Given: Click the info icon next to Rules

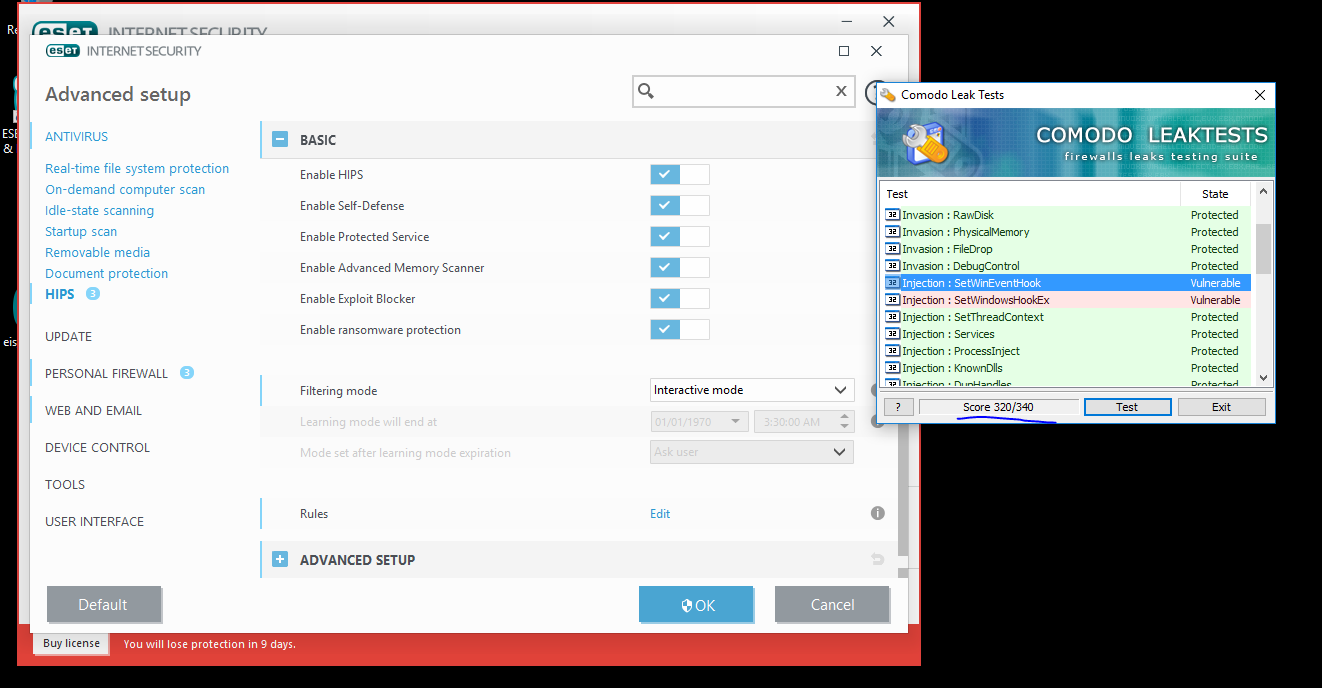Looking at the screenshot, I should click(878, 513).
